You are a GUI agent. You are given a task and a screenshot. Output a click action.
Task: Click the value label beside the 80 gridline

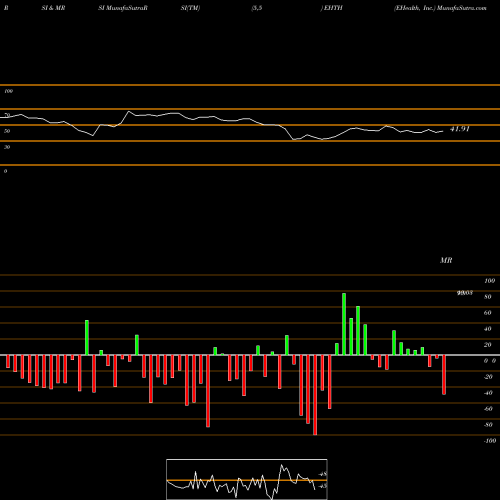[x=465, y=293]
